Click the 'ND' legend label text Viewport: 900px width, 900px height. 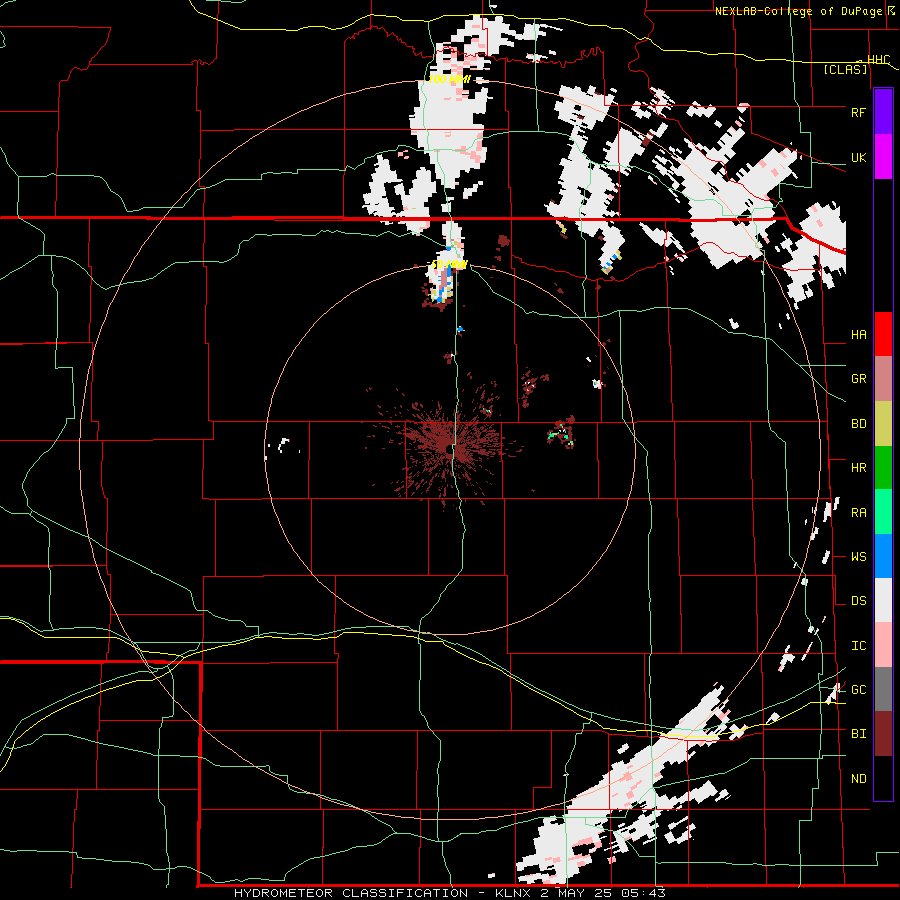pyautogui.click(x=858, y=779)
